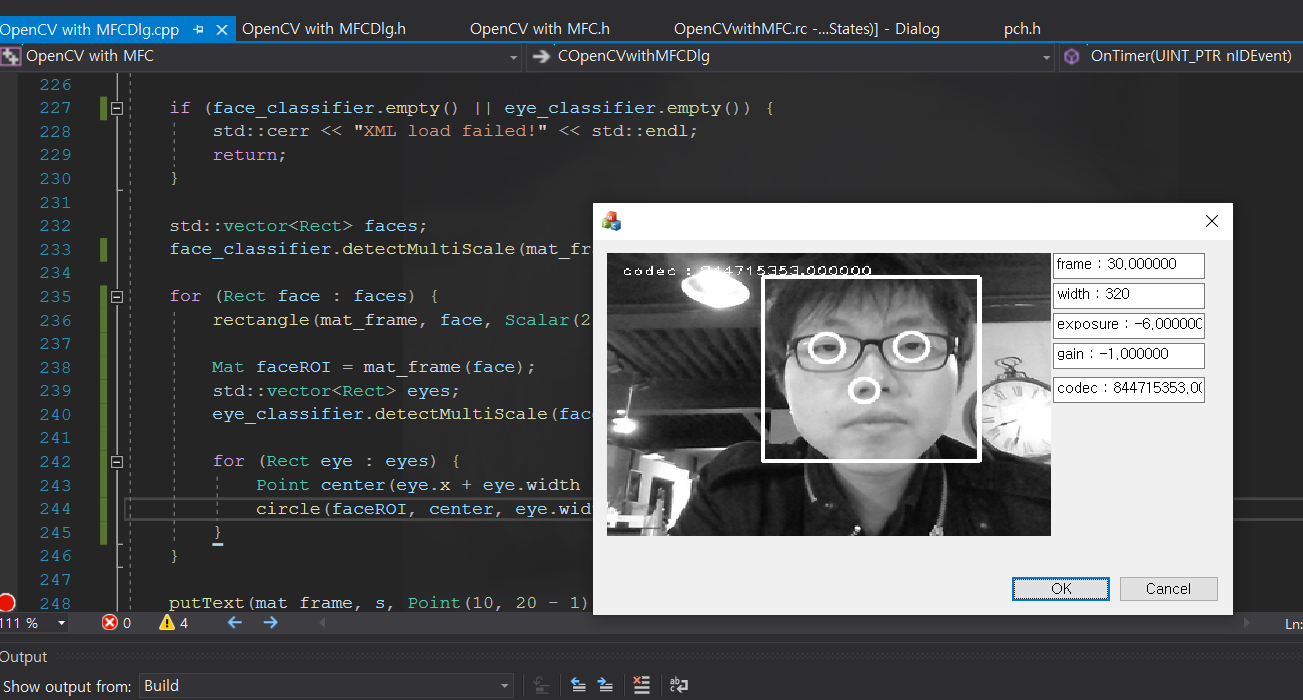Cancel the camera preview dialog
Image resolution: width=1303 pixels, height=700 pixels.
pos(1168,589)
